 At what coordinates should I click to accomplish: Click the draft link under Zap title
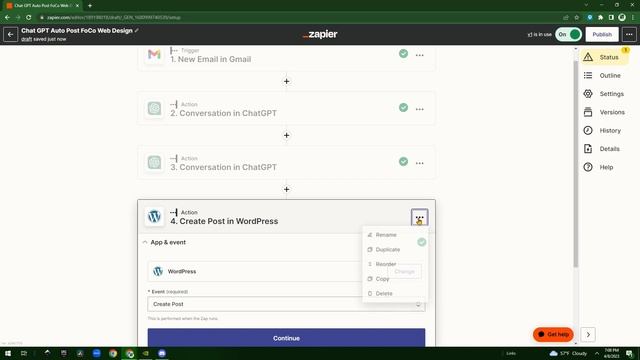pyautogui.click(x=27, y=39)
